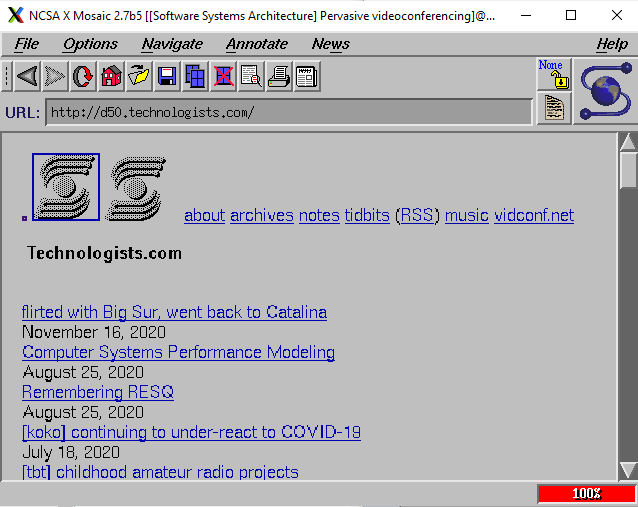Open '[koko] continuing to under-react to COVID-19'

(191, 432)
